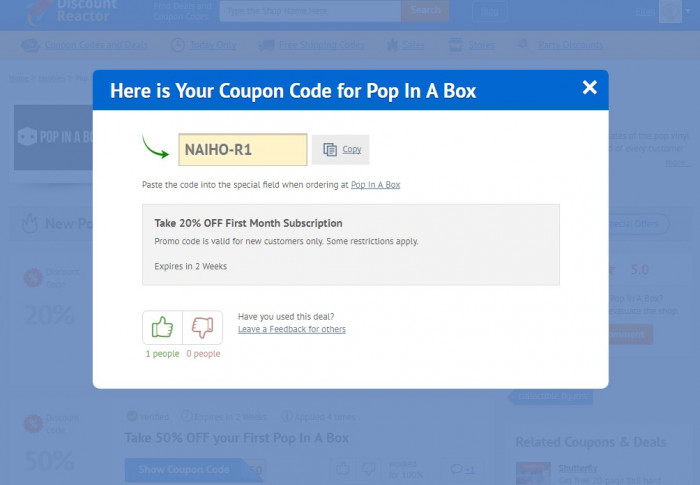The image size is (700, 485).
Task: Select the NAIHO-R1 coupon code field
Action: coord(243,150)
